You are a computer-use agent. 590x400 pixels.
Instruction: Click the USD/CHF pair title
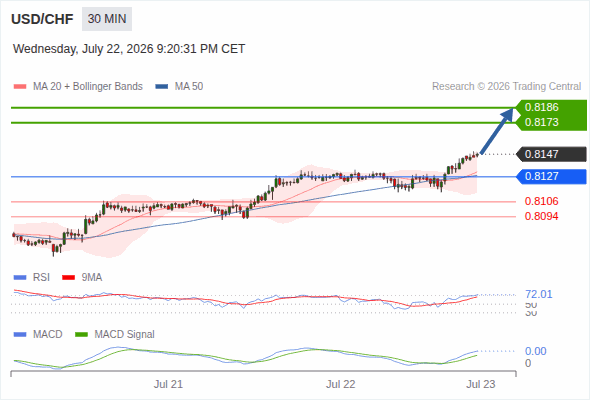click(42, 19)
